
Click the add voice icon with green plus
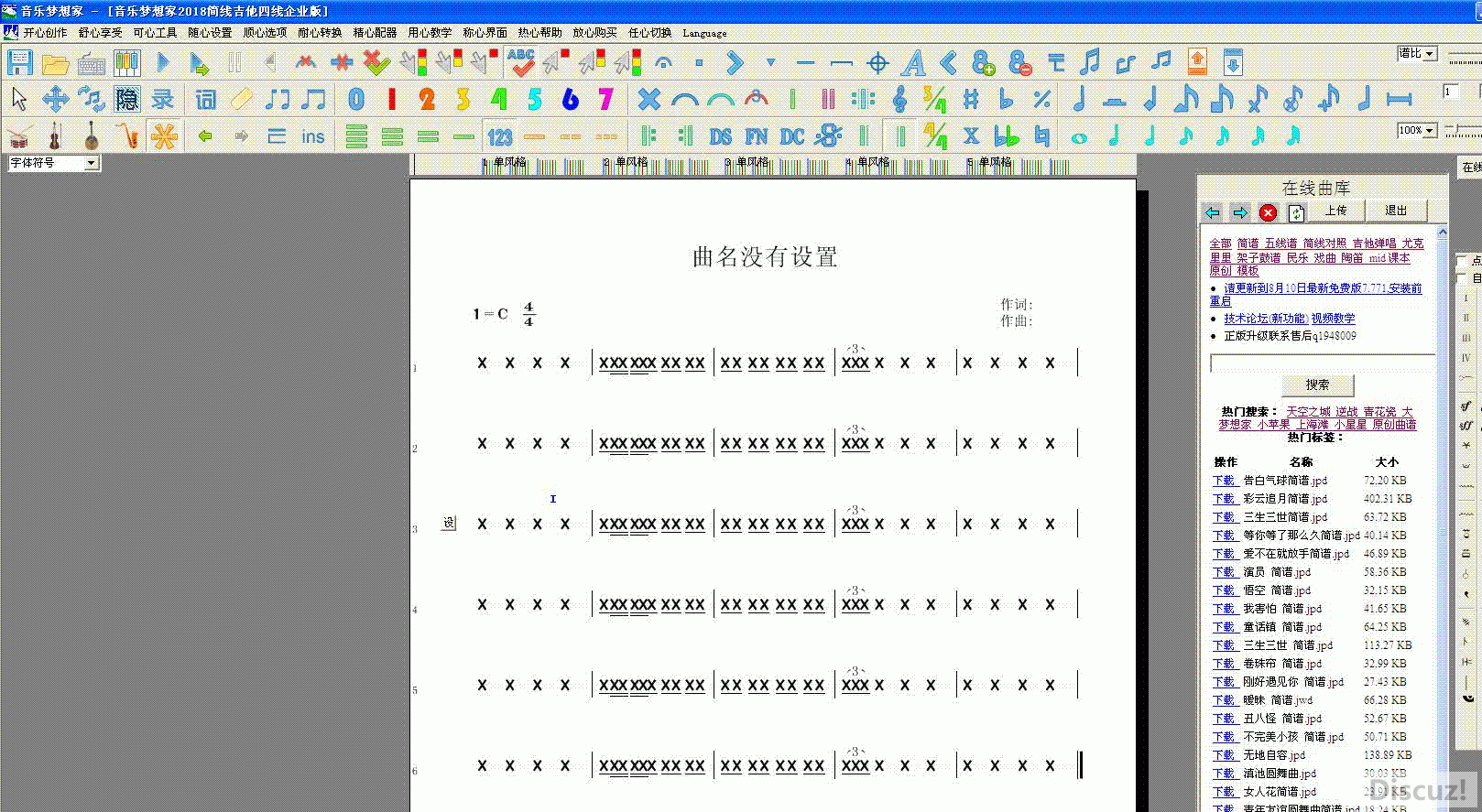point(984,63)
